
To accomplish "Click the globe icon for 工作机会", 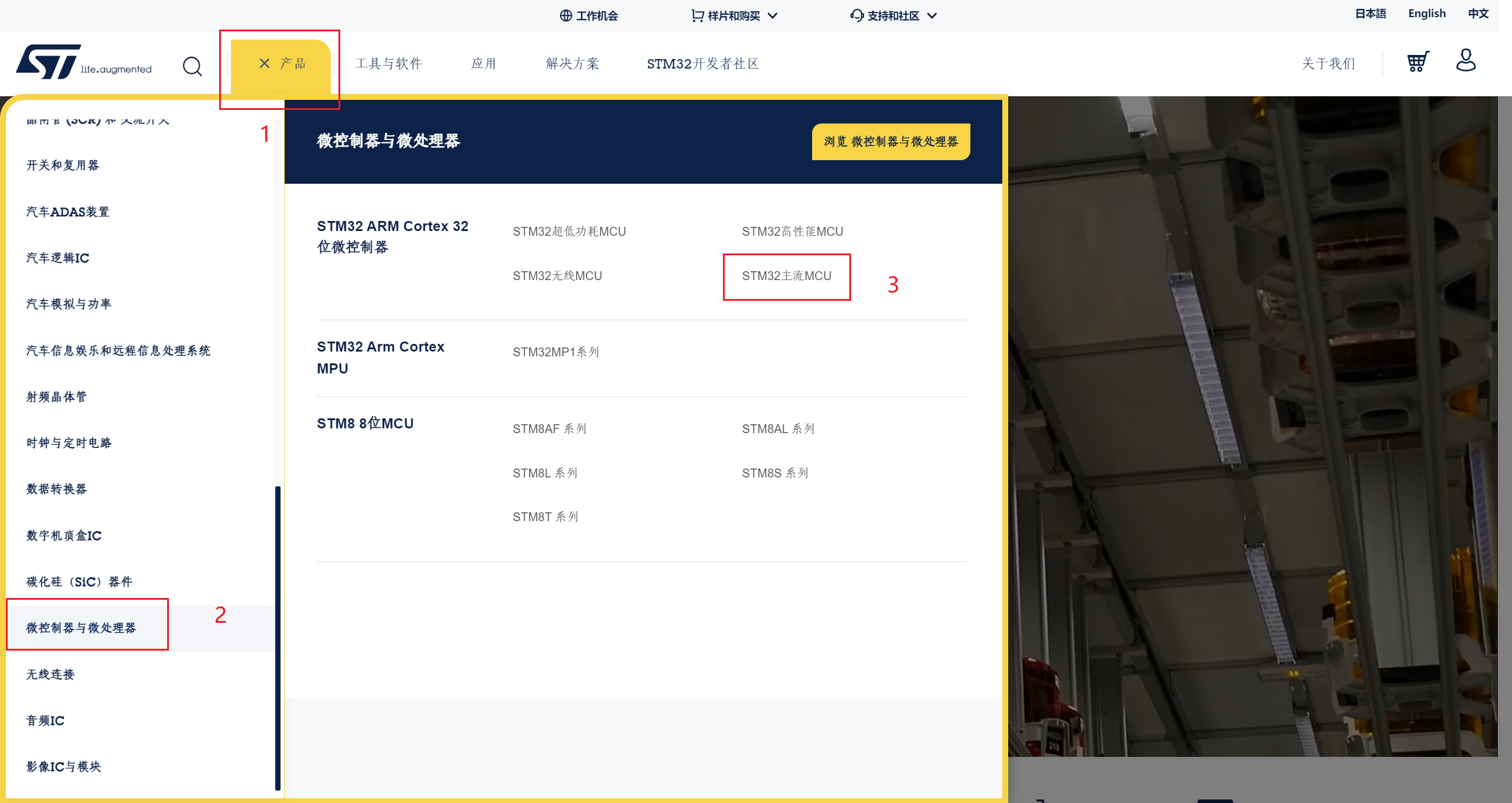I will (x=565, y=15).
